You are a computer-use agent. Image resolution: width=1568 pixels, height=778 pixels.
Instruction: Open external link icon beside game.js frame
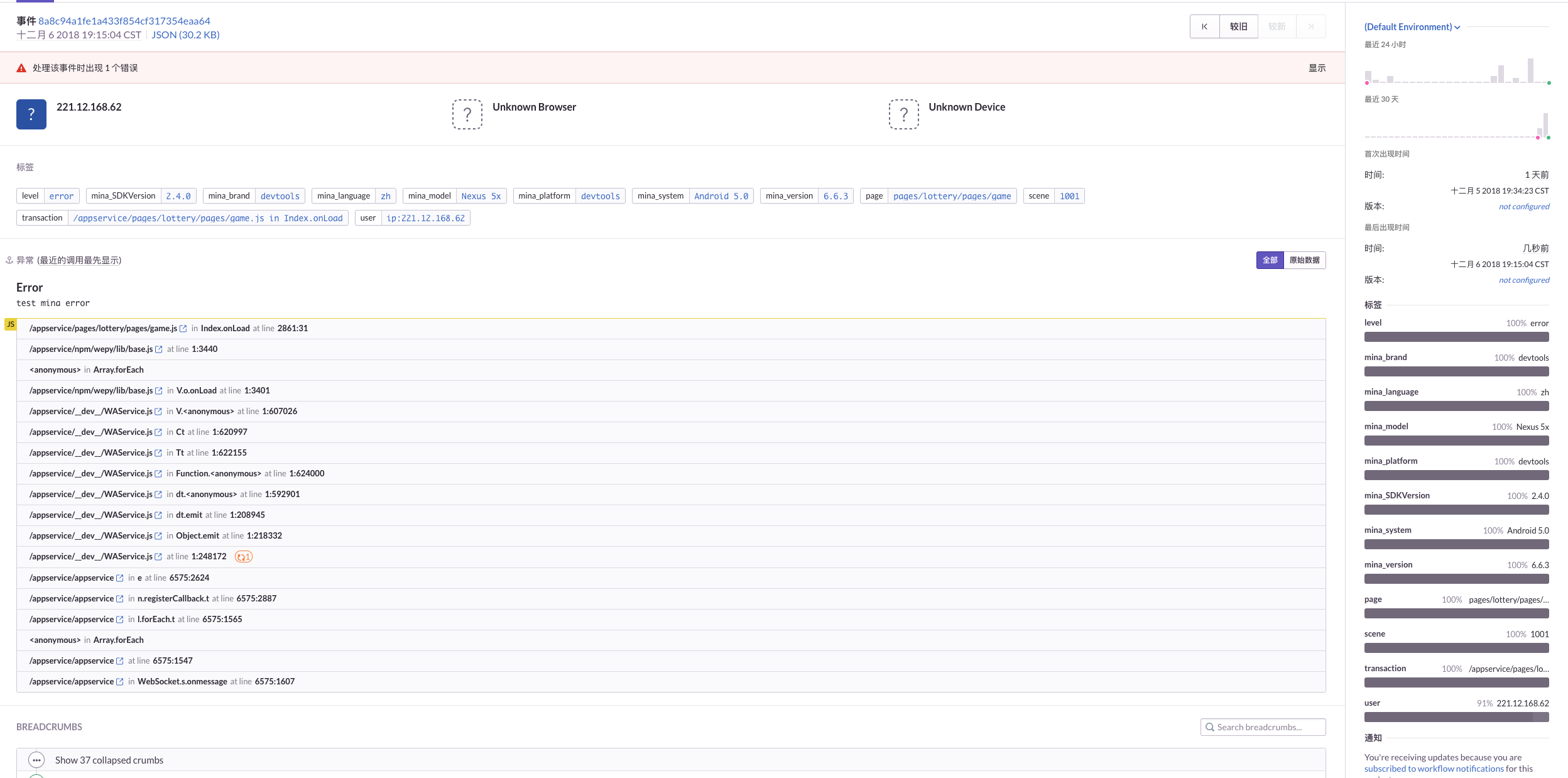pyautogui.click(x=183, y=329)
